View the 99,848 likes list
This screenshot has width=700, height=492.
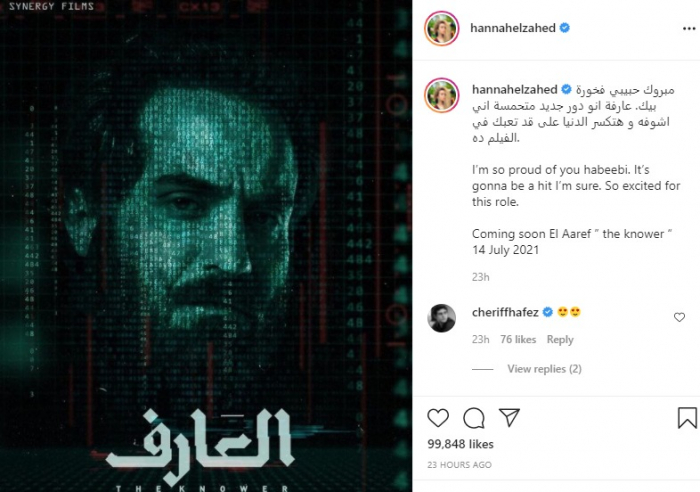tap(460, 444)
